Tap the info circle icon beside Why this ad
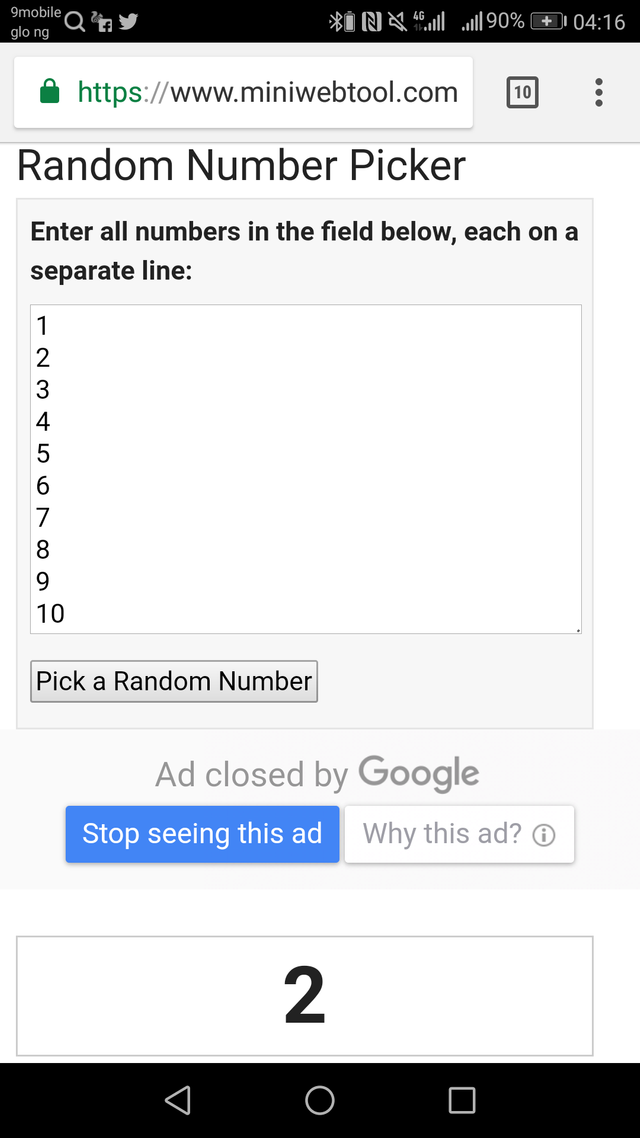The image size is (640, 1138). coord(544,835)
